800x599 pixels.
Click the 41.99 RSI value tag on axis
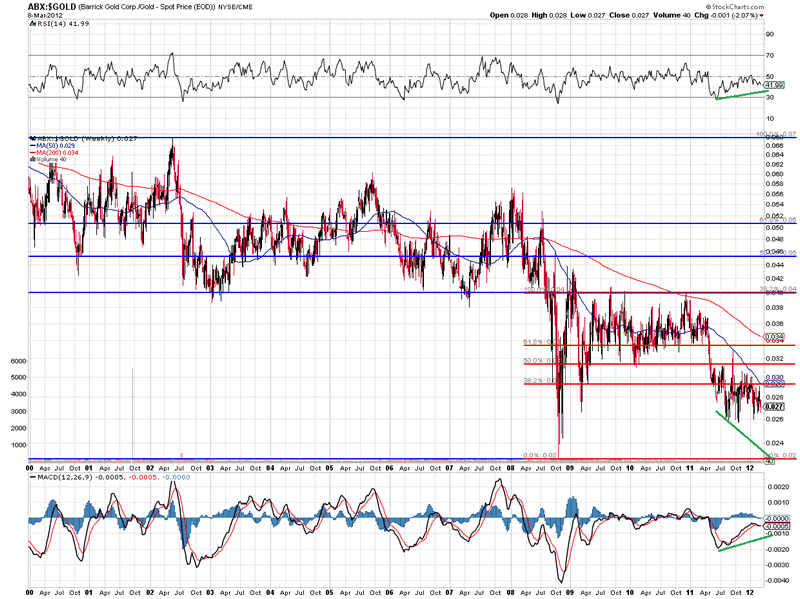pyautogui.click(x=775, y=85)
